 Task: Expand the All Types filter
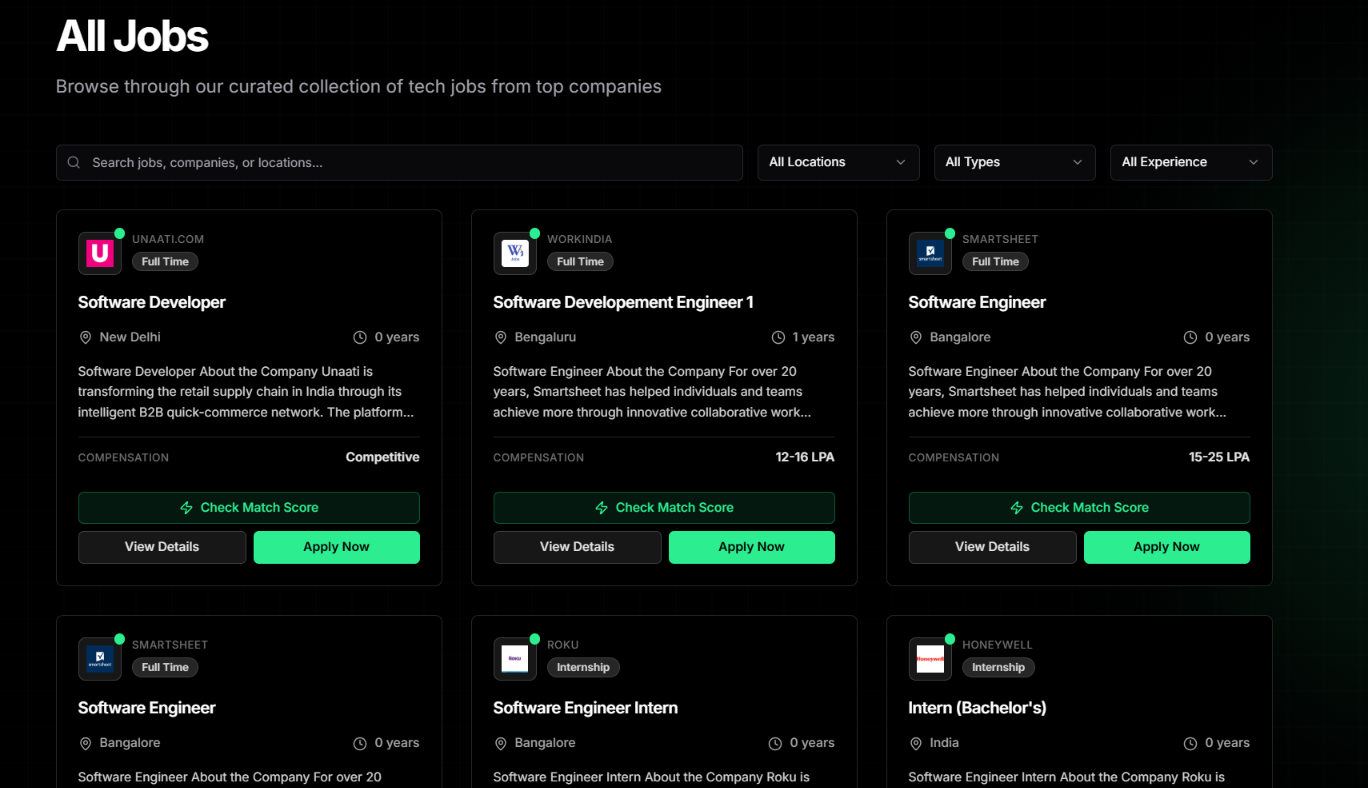tap(1014, 163)
